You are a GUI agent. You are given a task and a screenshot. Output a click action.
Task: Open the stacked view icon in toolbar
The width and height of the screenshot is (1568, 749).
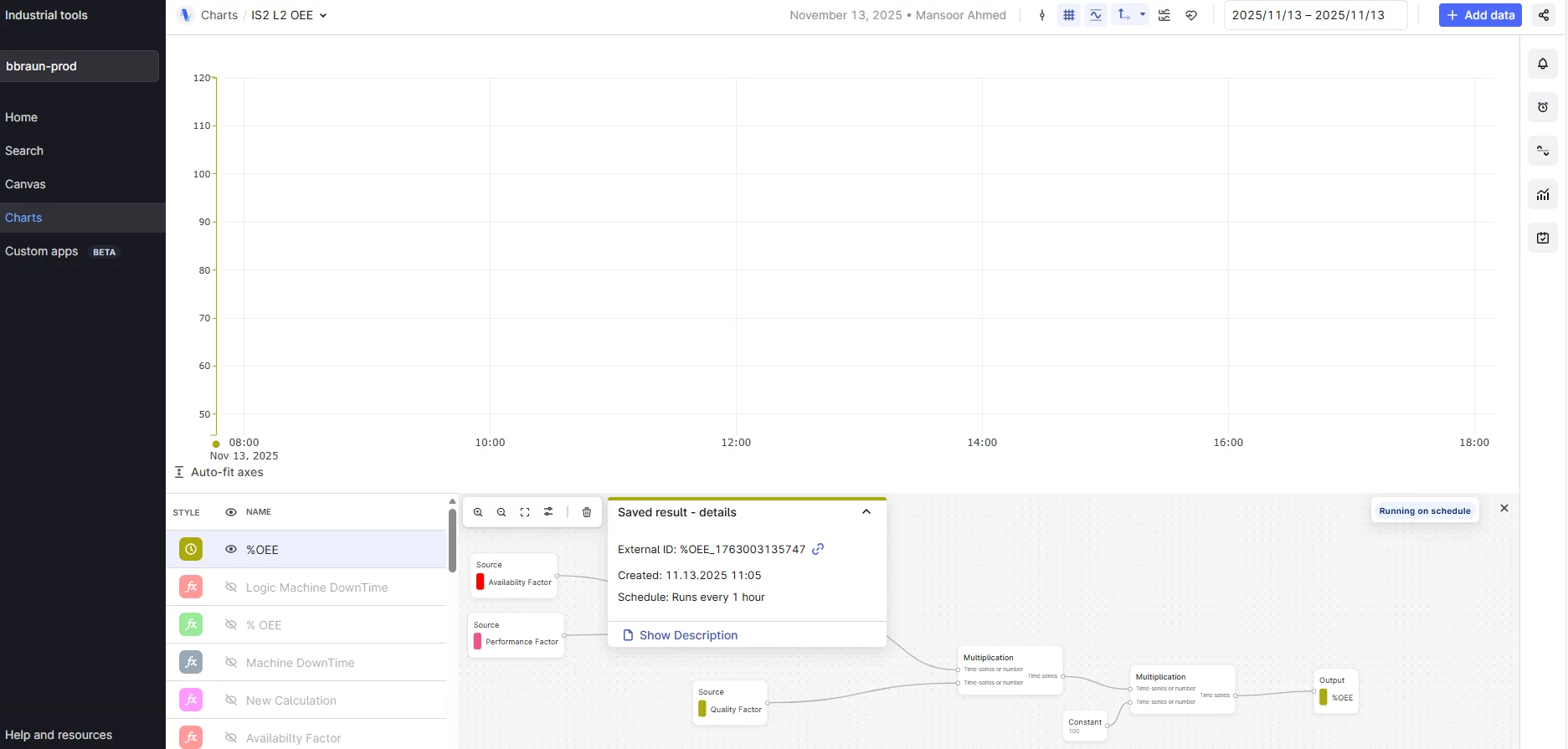click(1164, 15)
